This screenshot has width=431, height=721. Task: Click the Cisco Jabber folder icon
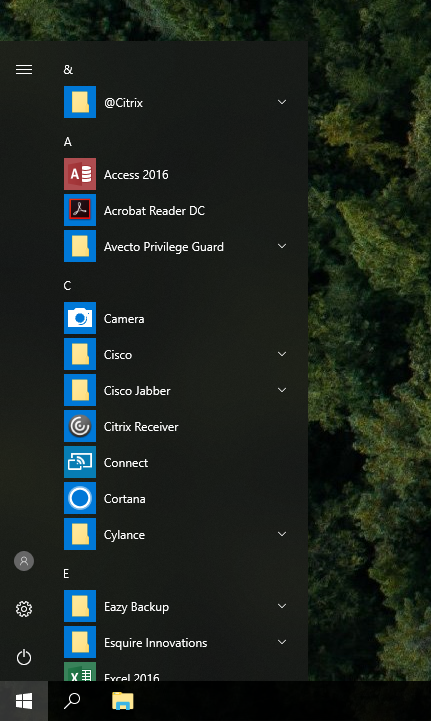80,390
